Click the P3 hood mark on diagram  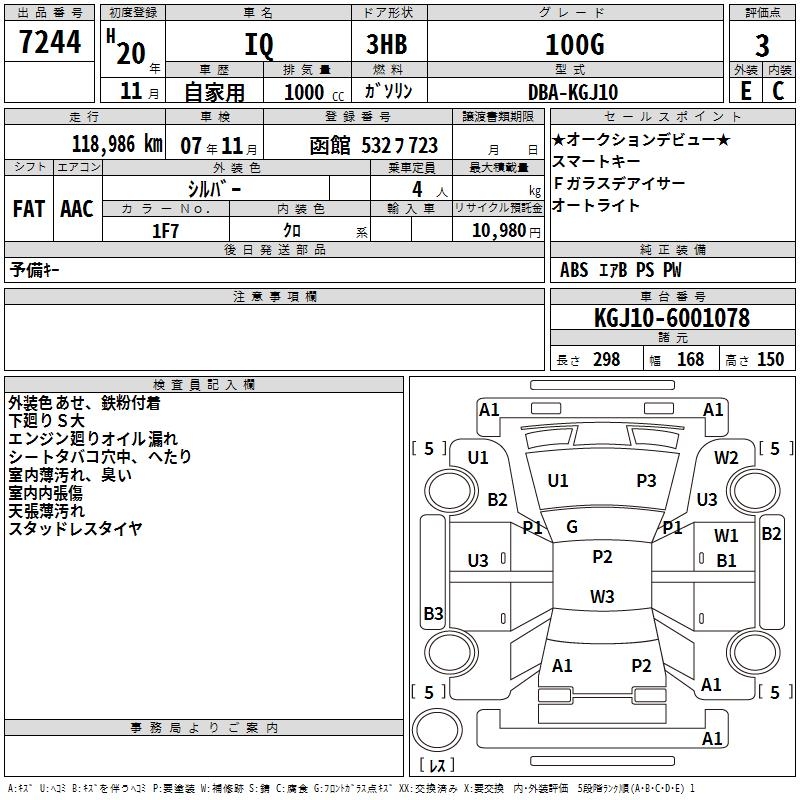(646, 481)
